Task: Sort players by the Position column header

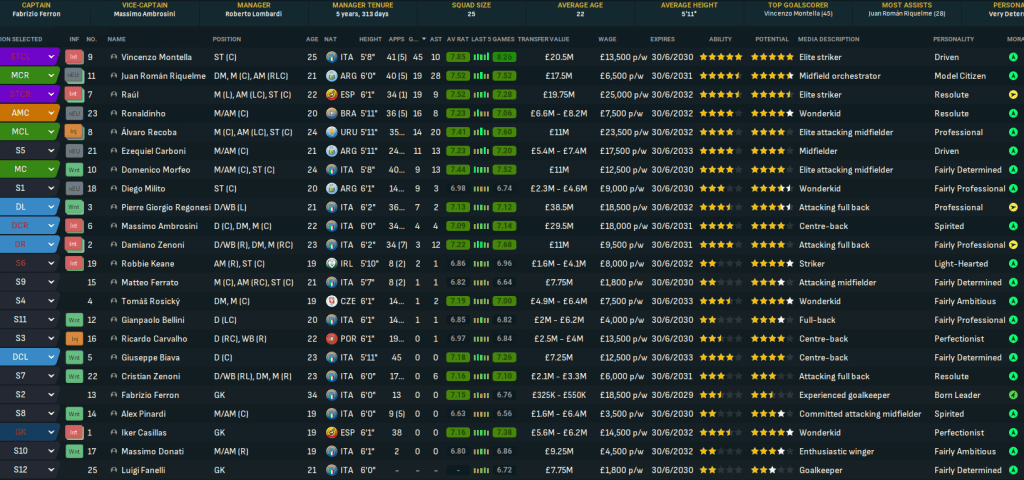Action: [x=228, y=39]
